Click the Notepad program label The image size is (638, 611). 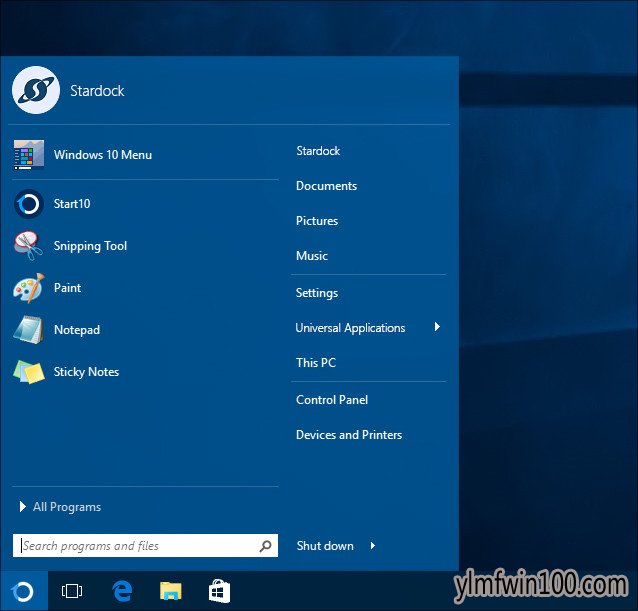(x=76, y=330)
